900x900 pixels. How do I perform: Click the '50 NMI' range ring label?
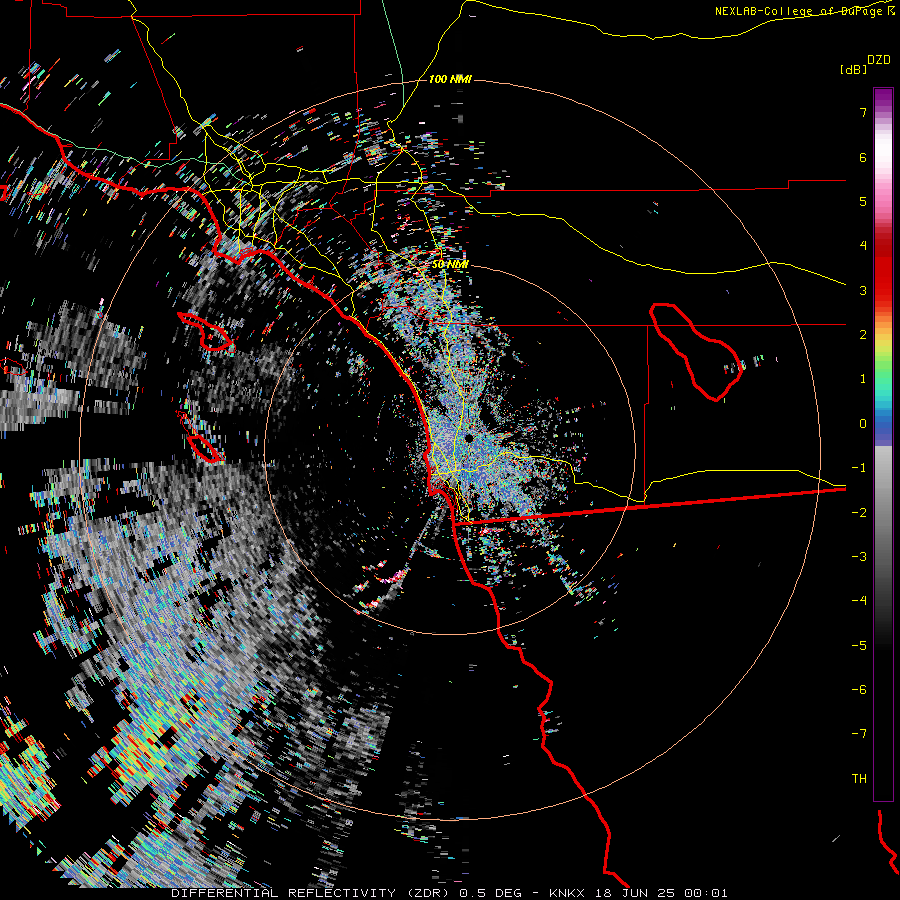[x=450, y=265]
